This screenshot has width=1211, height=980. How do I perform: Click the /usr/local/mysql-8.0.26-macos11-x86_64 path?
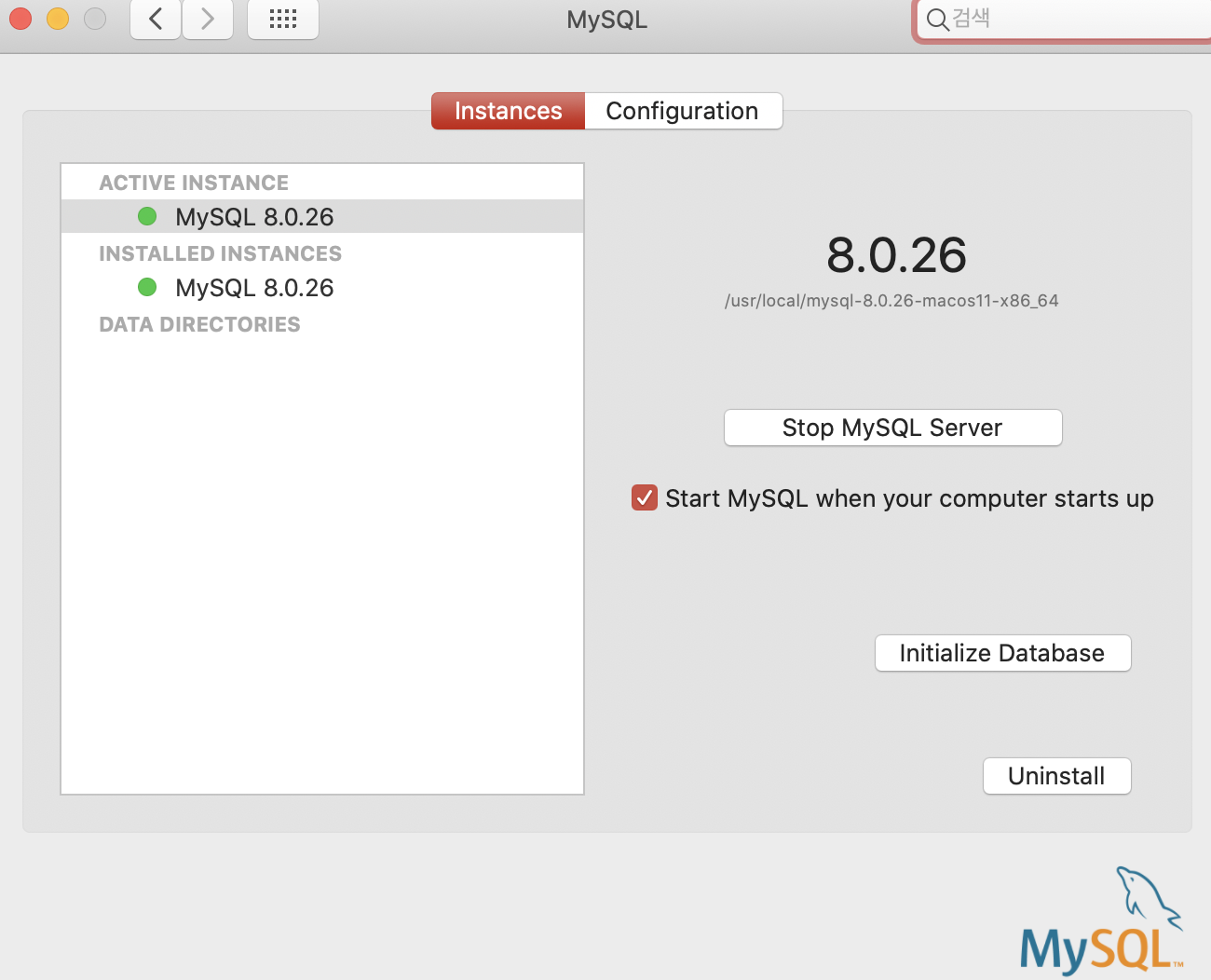[x=891, y=301]
